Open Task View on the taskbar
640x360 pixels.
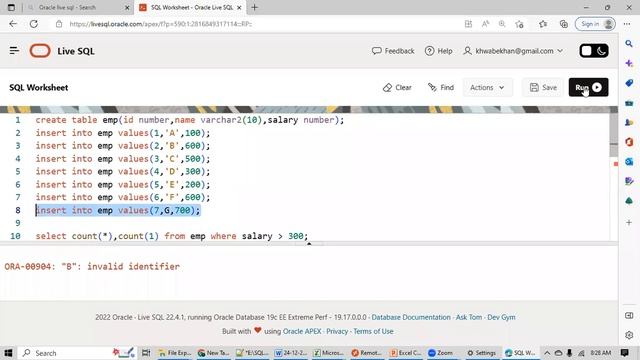click(x=146, y=353)
